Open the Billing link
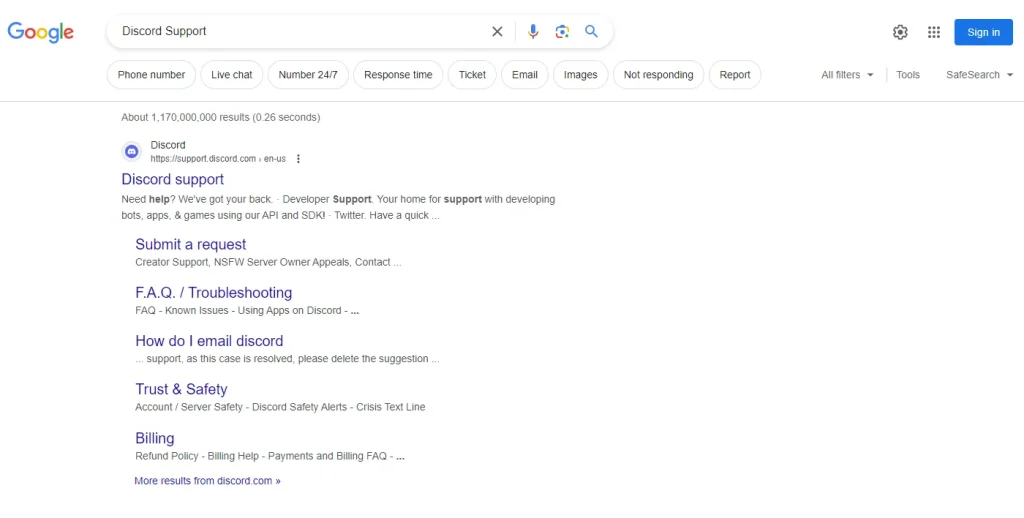 pos(155,438)
